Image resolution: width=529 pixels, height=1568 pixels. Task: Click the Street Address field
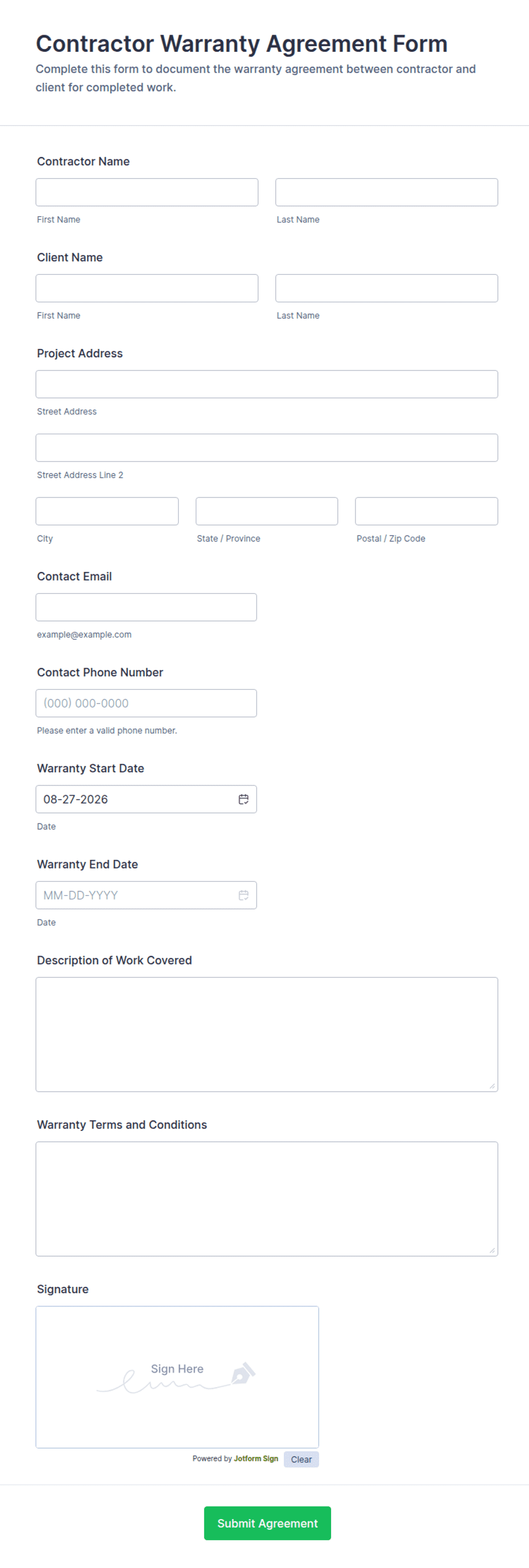point(267,385)
